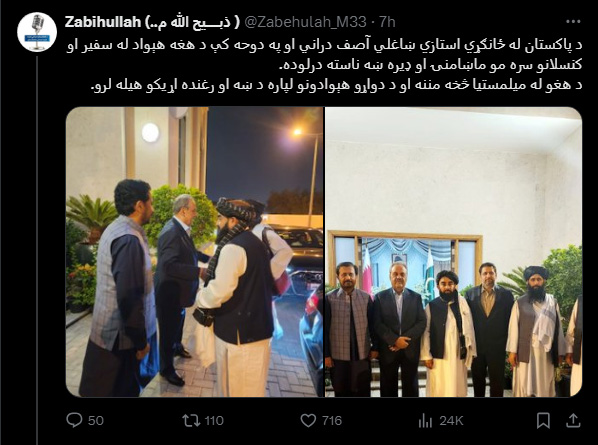View tweet analytics bar chart icon
Screen dimensions: 598x445
pos(425,421)
